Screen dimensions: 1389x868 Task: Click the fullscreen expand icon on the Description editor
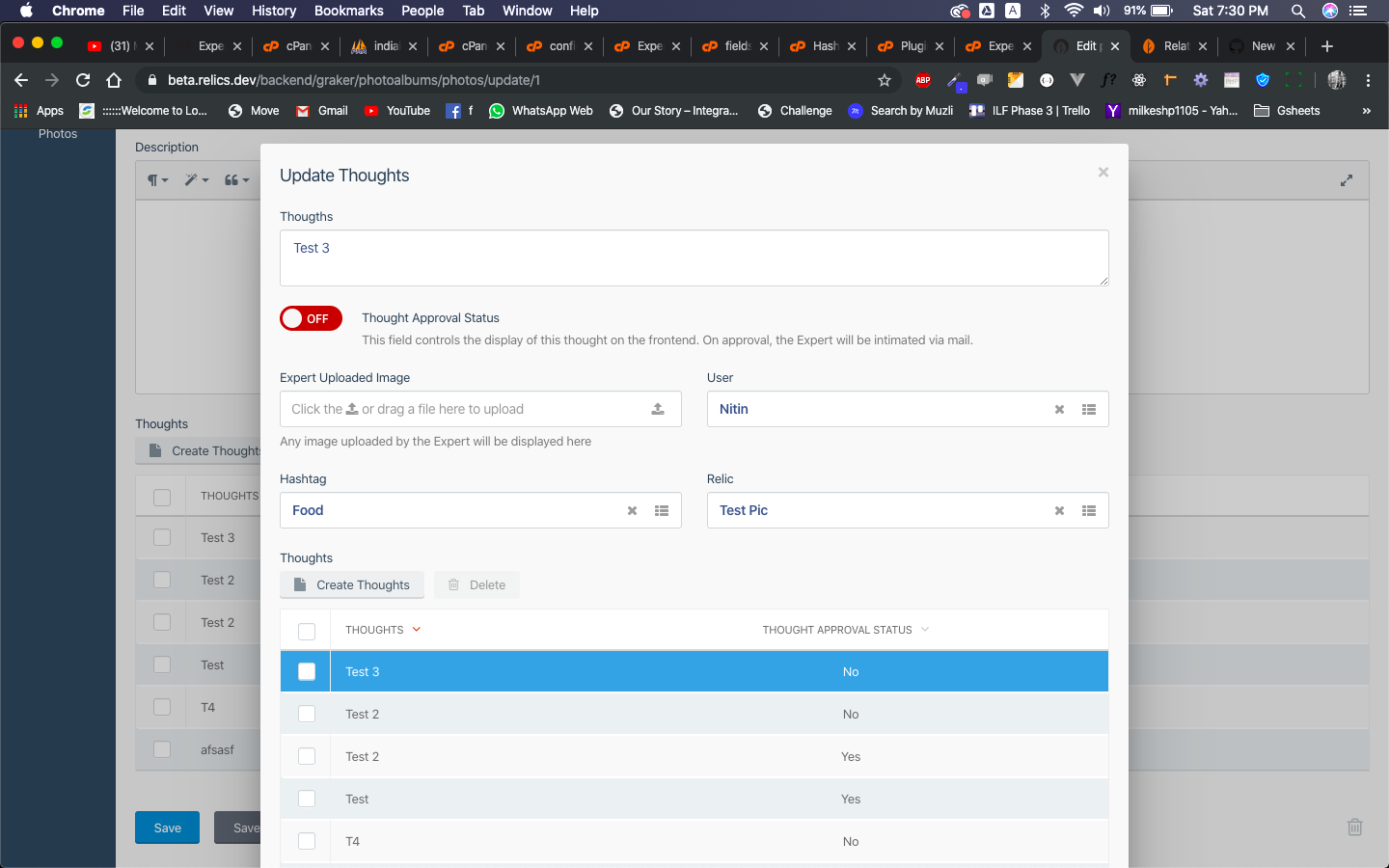click(1347, 179)
